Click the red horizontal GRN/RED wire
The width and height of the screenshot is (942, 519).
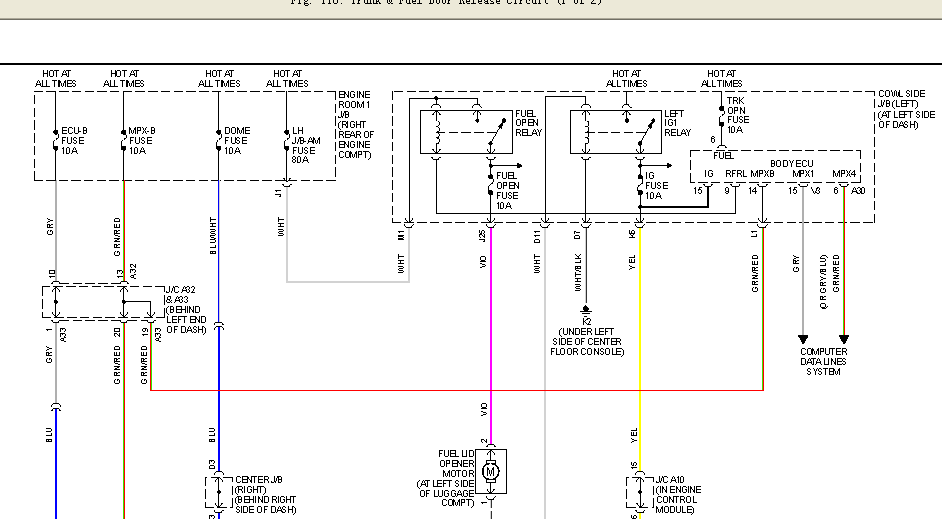[x=457, y=390]
